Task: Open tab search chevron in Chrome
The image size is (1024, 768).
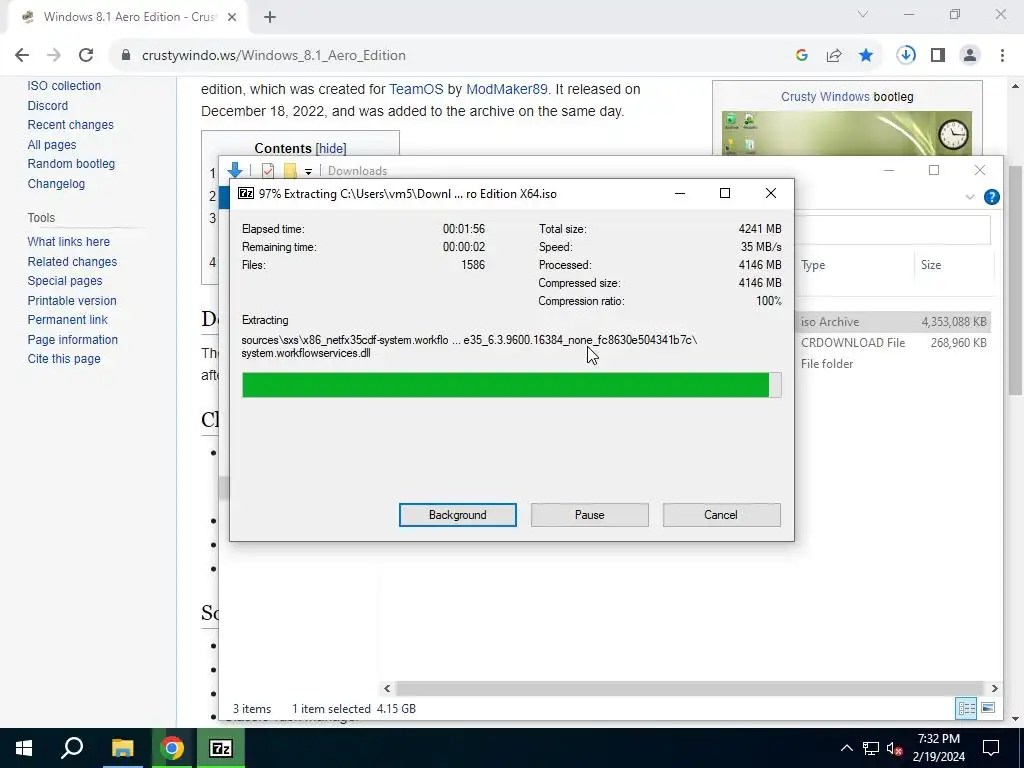Action: click(x=863, y=14)
